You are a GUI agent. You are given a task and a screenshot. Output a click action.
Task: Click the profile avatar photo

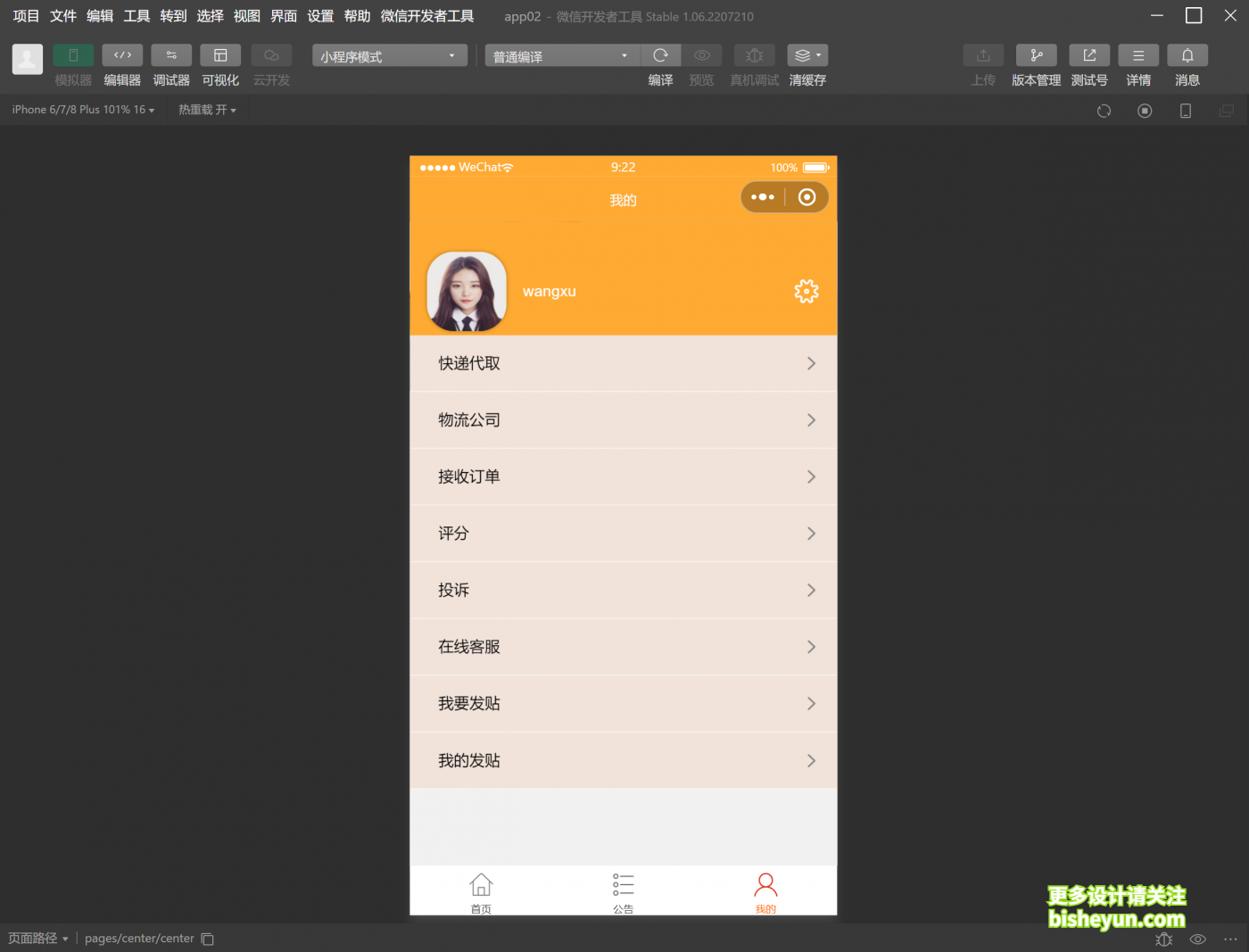click(467, 292)
